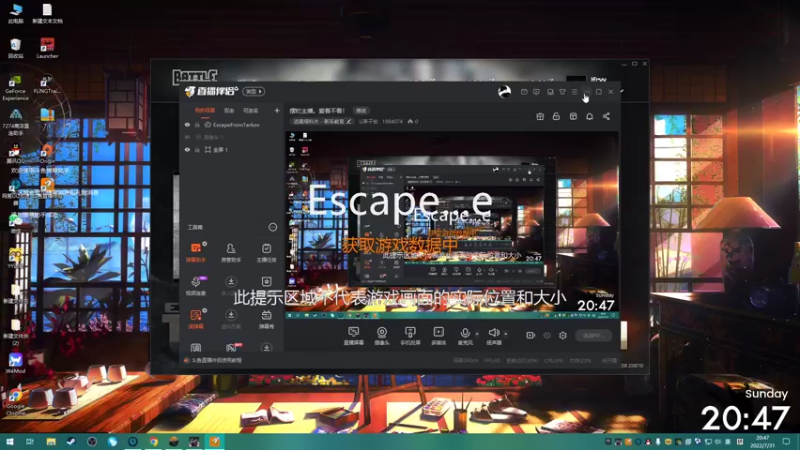Viewport: 800px width, 450px height.
Task: Click the stream category tag pill
Action: (x=322, y=121)
